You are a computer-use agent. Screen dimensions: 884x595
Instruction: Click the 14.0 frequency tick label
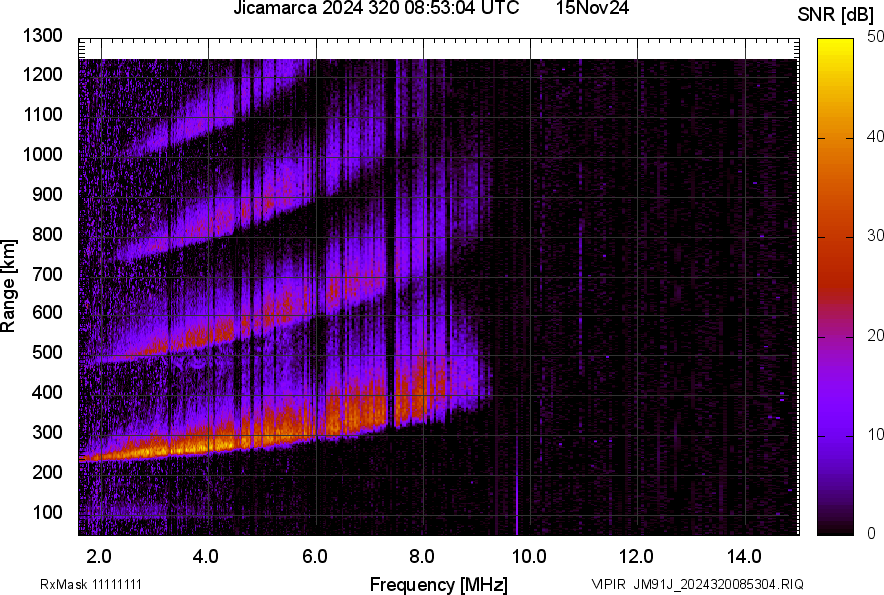(x=744, y=555)
